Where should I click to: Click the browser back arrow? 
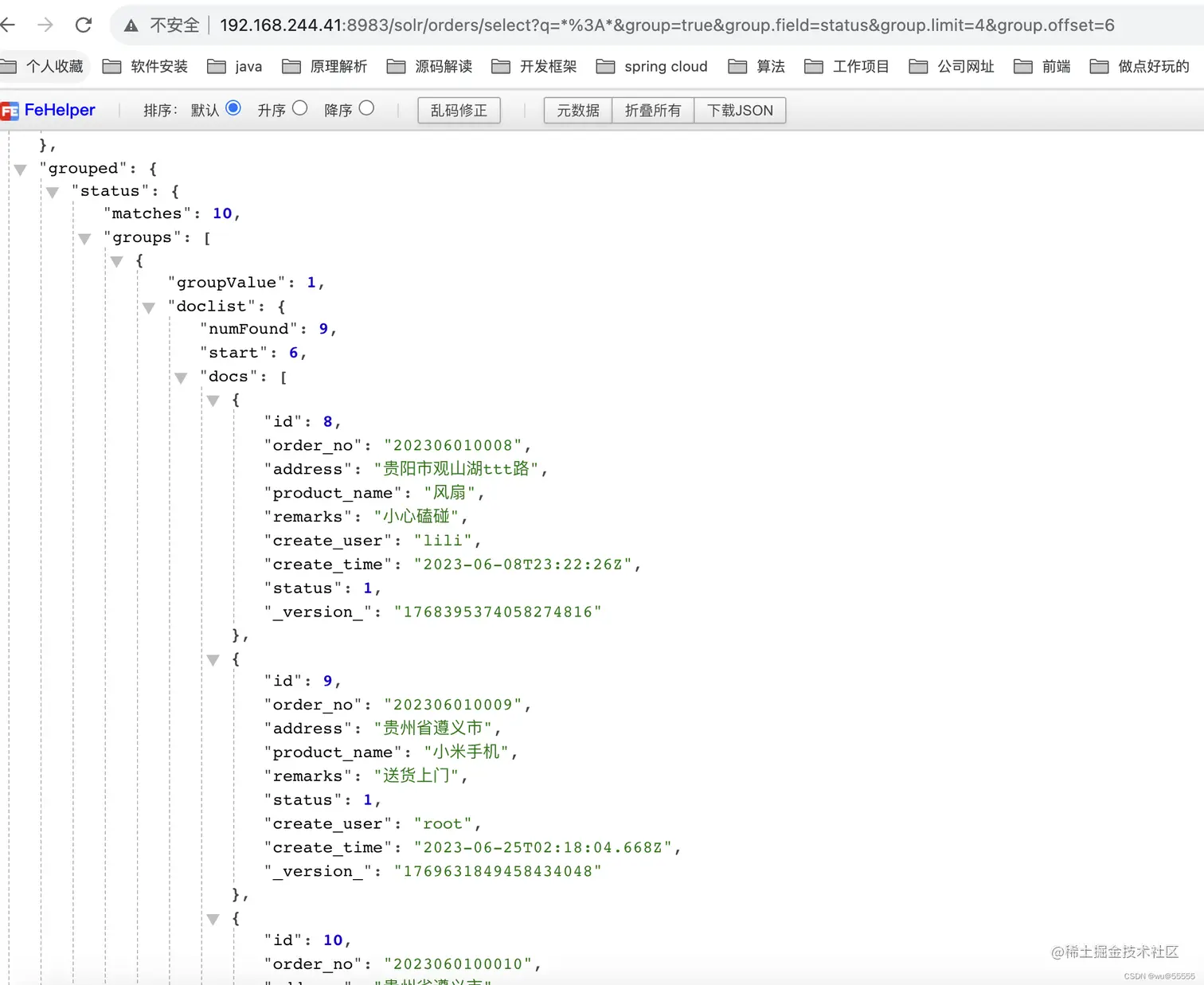pos(7,25)
